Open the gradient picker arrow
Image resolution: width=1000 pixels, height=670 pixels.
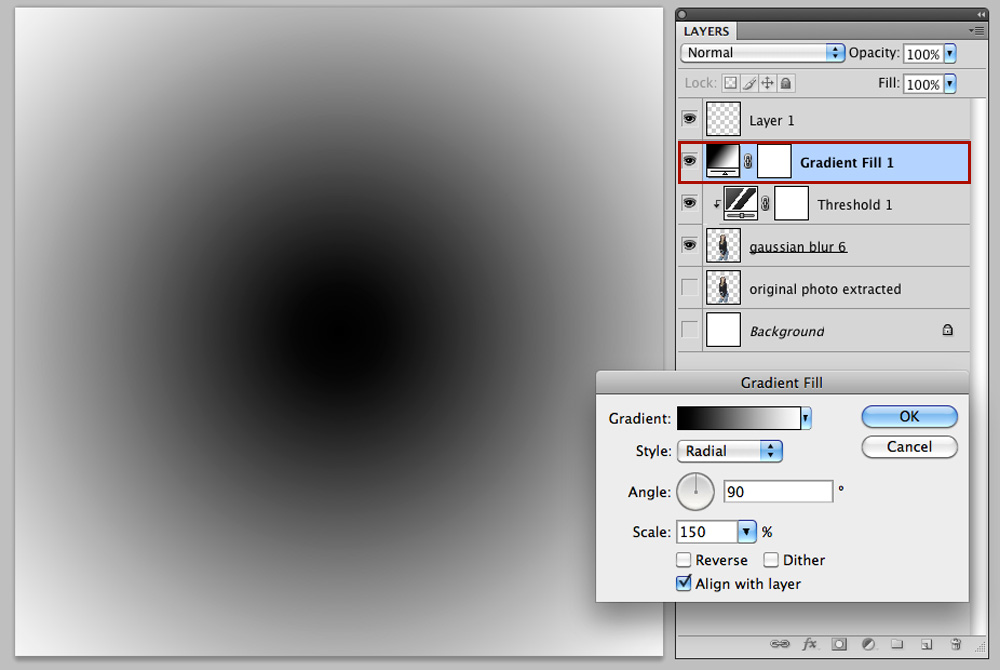[806, 418]
